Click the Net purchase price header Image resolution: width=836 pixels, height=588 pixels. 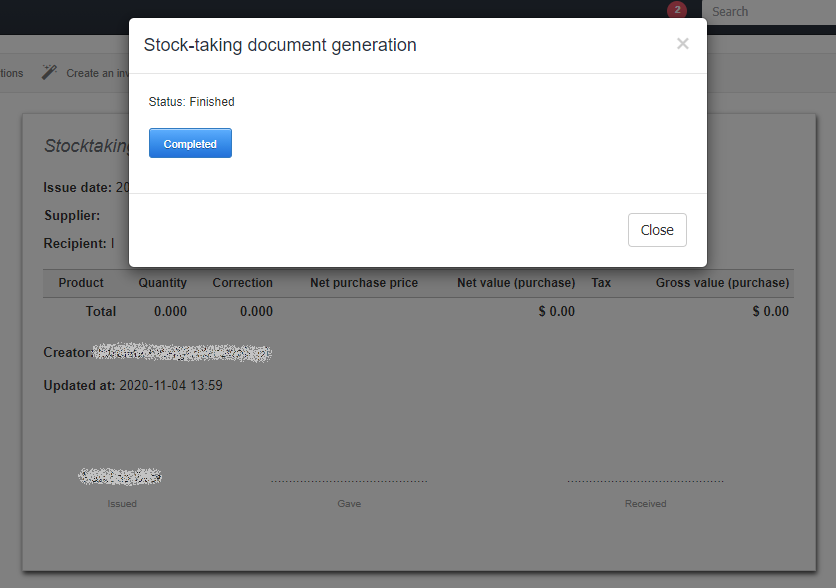tap(364, 282)
